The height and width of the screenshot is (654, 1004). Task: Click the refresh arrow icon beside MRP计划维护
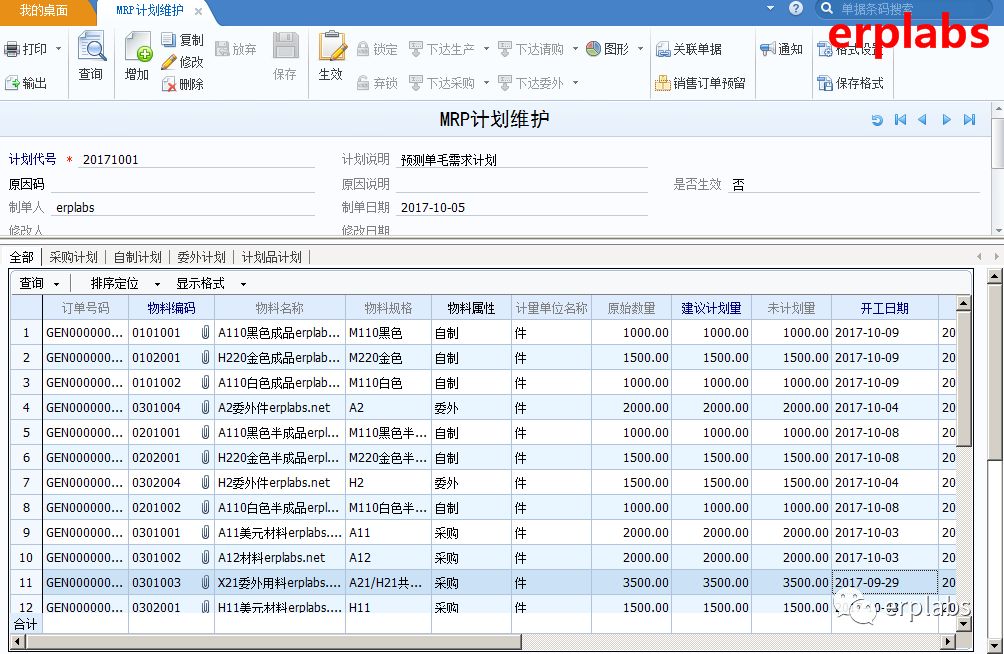pos(877,120)
